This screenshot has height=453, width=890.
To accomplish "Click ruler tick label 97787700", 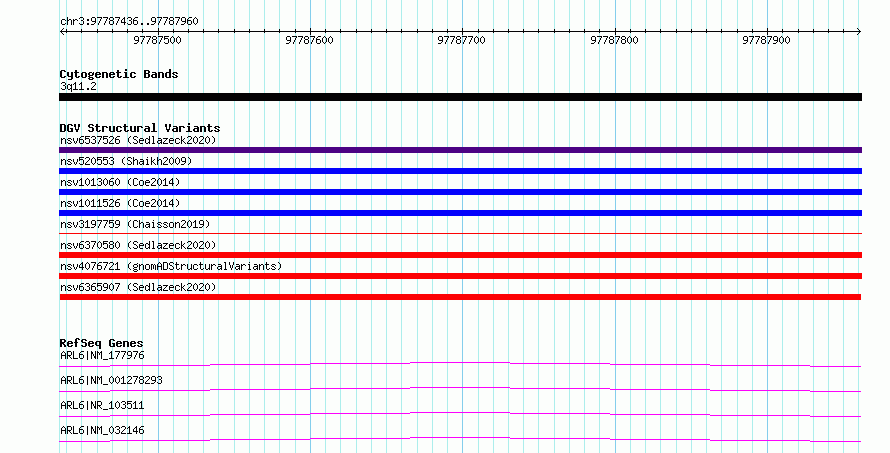I will coord(461,40).
